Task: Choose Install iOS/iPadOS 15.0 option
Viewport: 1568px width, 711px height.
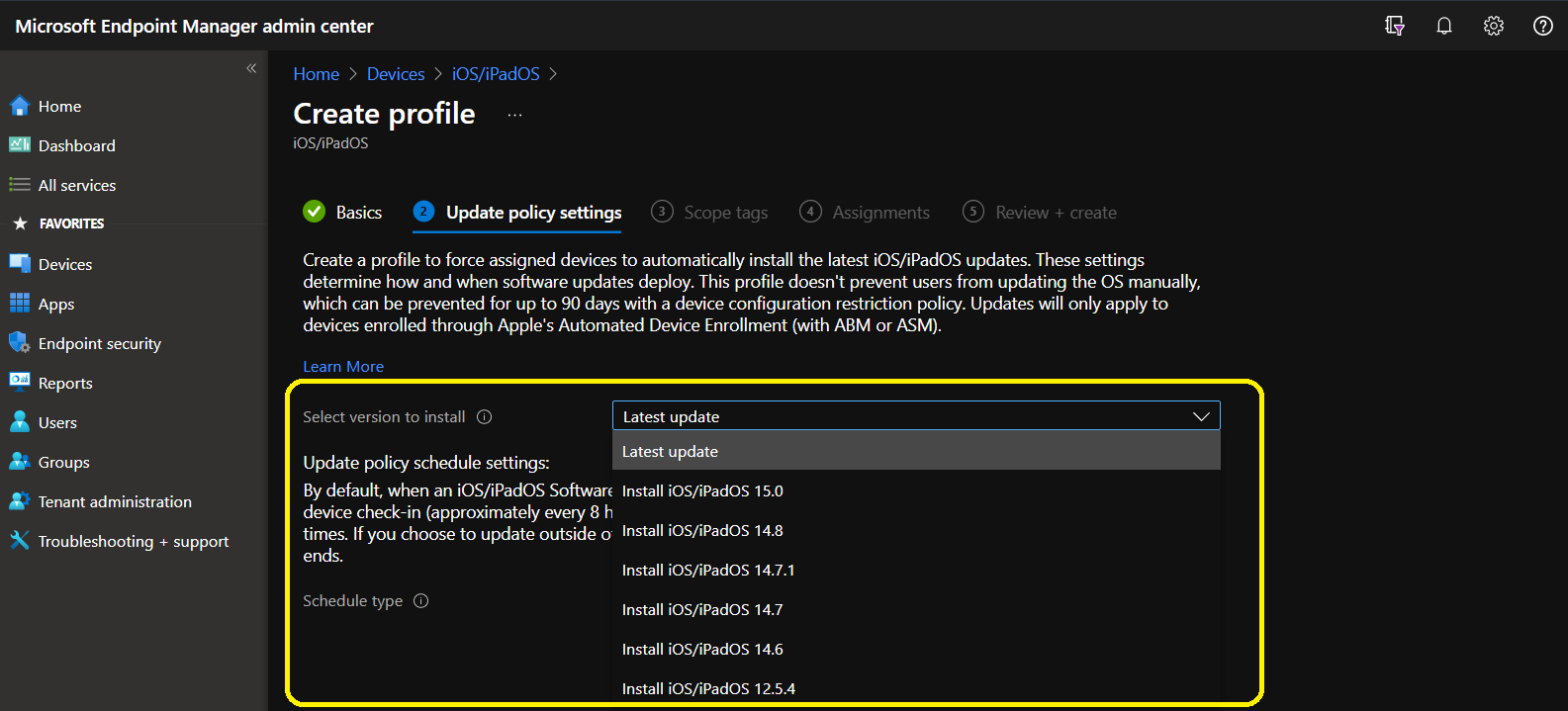Action: (x=702, y=491)
